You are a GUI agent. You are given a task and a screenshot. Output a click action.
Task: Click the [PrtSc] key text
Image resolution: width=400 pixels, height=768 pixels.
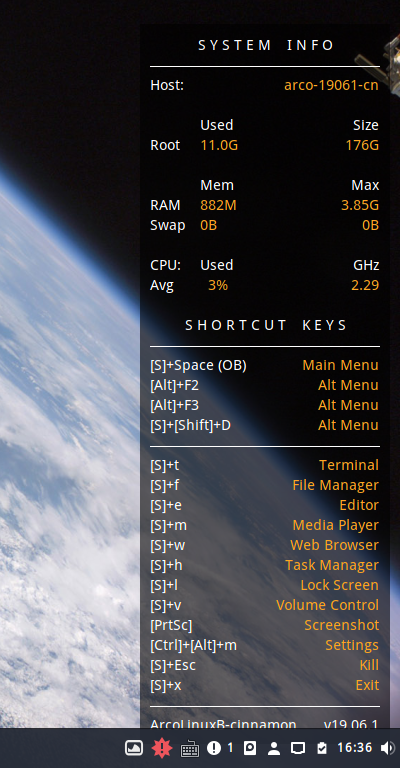tap(171, 625)
